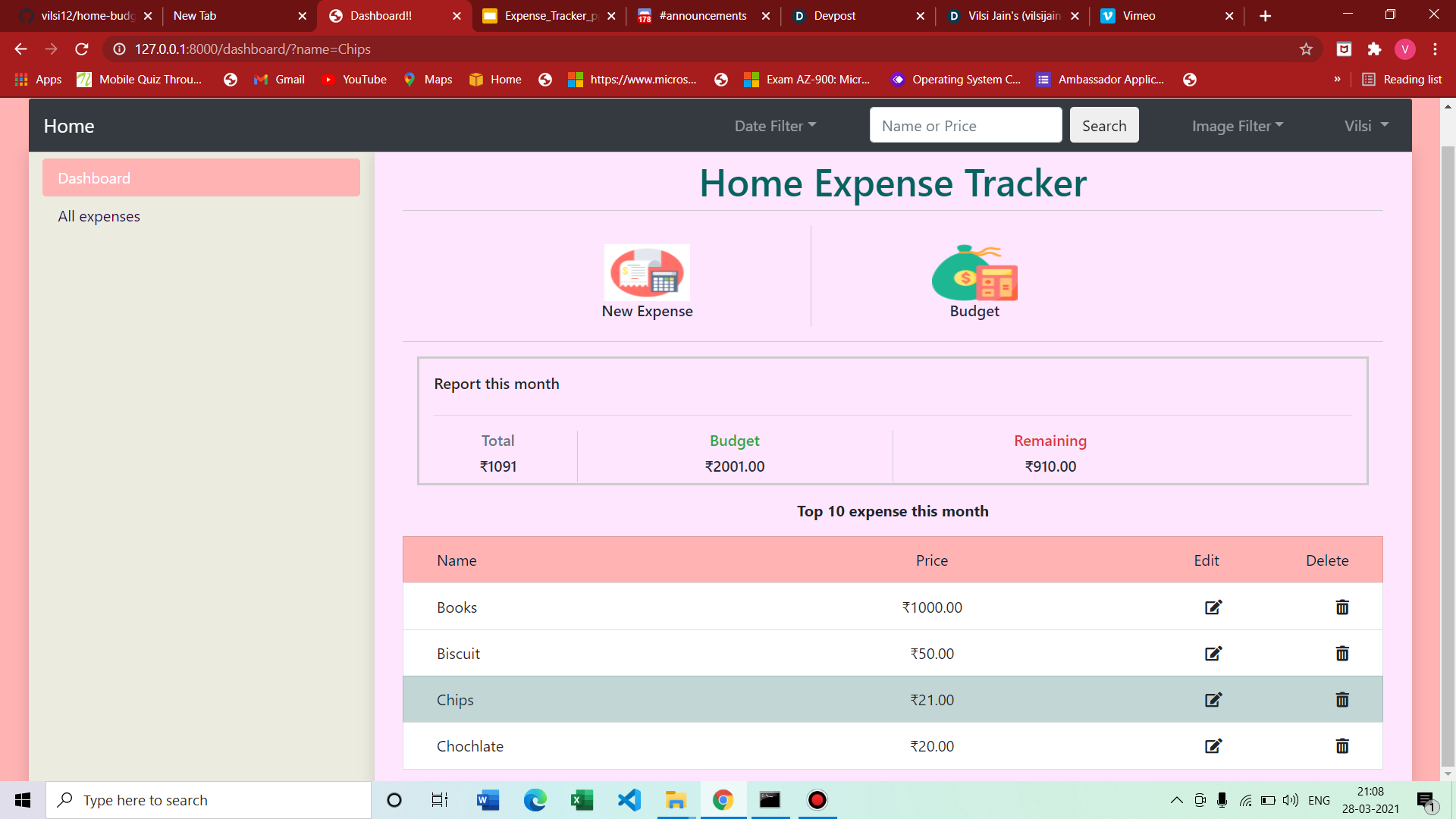1456x819 pixels.
Task: Edit the Biscuit expense entry
Action: tap(1213, 654)
